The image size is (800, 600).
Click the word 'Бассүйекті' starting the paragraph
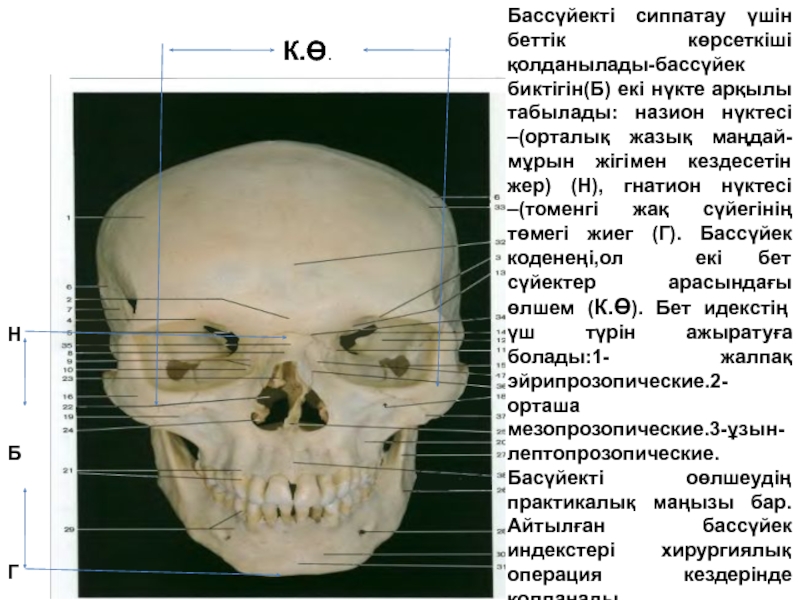tap(552, 18)
